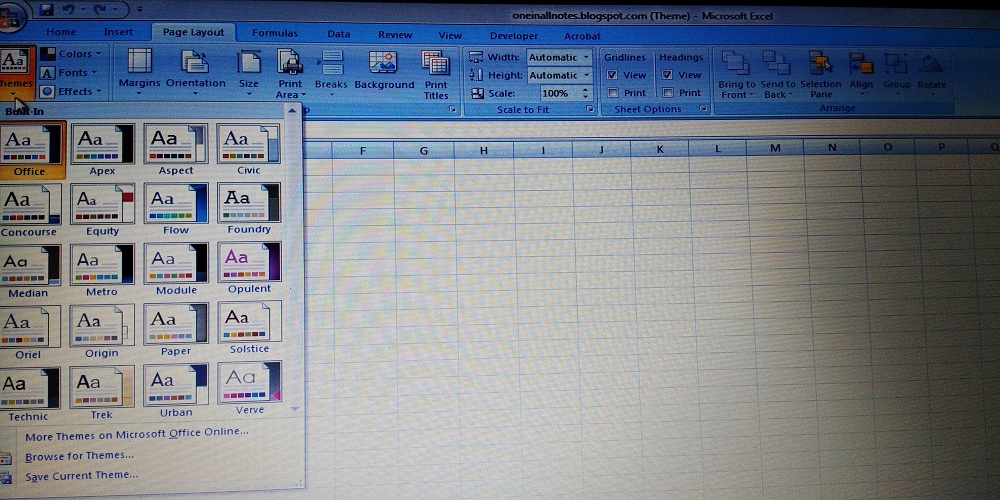Choose the Module theme
Image resolution: width=1000 pixels, height=500 pixels.
(x=176, y=269)
